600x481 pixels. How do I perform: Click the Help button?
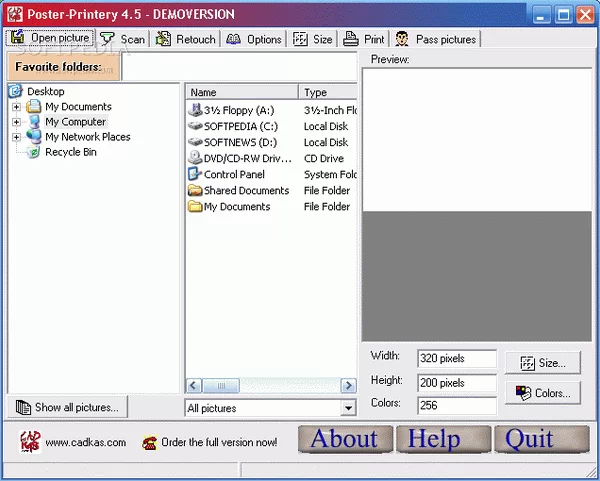[443, 439]
